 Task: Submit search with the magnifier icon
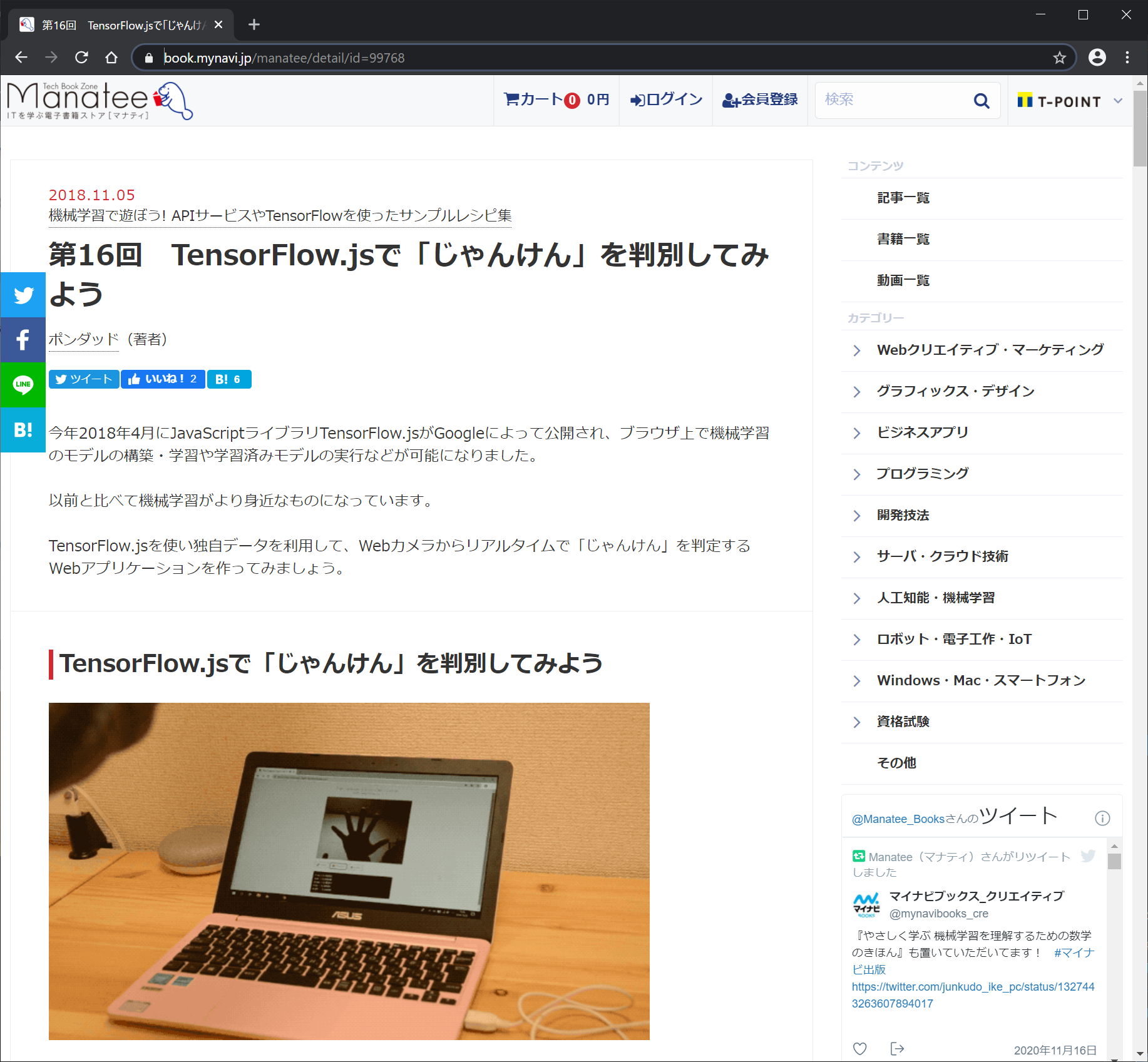tap(981, 100)
